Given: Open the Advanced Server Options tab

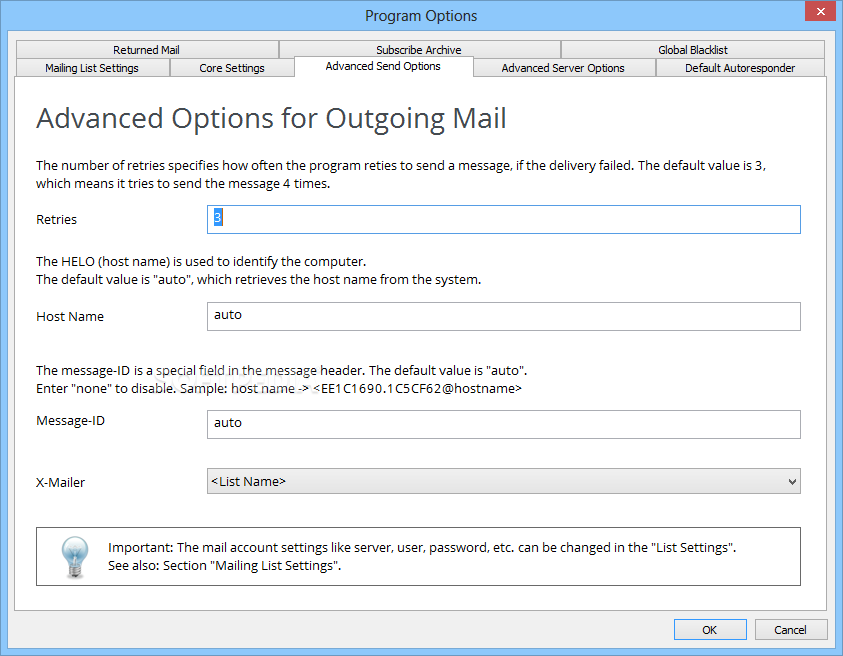Looking at the screenshot, I should (x=563, y=68).
